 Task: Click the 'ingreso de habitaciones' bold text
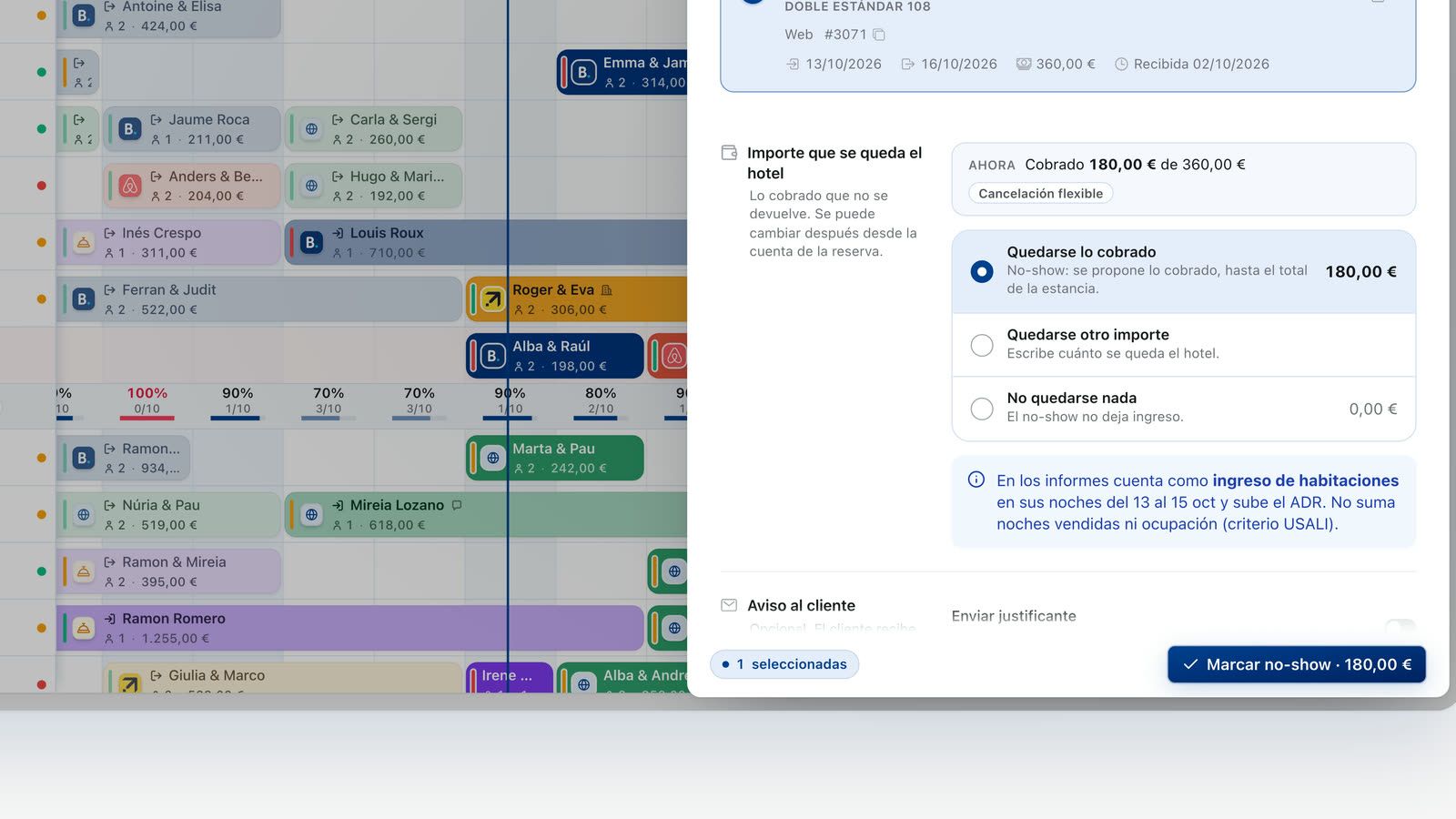[x=1305, y=480]
